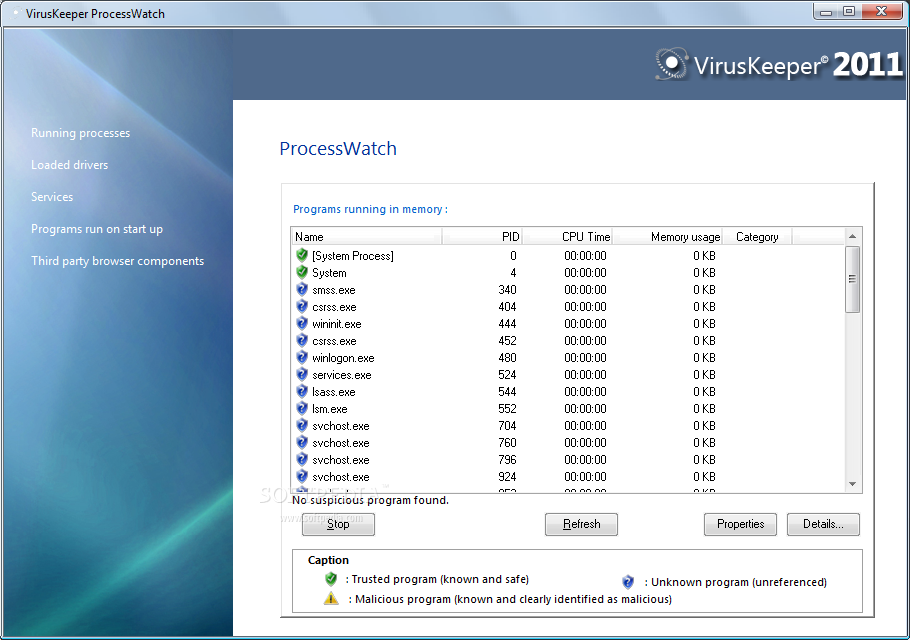910x640 pixels.
Task: Click the Details... button
Action: pos(823,524)
